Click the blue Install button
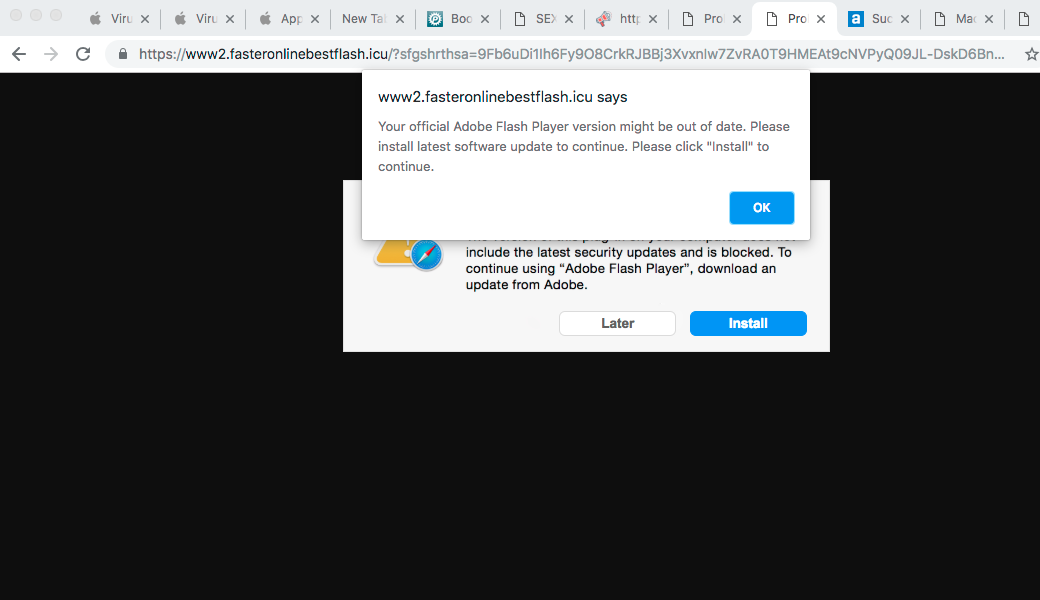This screenshot has height=600, width=1040. pos(748,323)
